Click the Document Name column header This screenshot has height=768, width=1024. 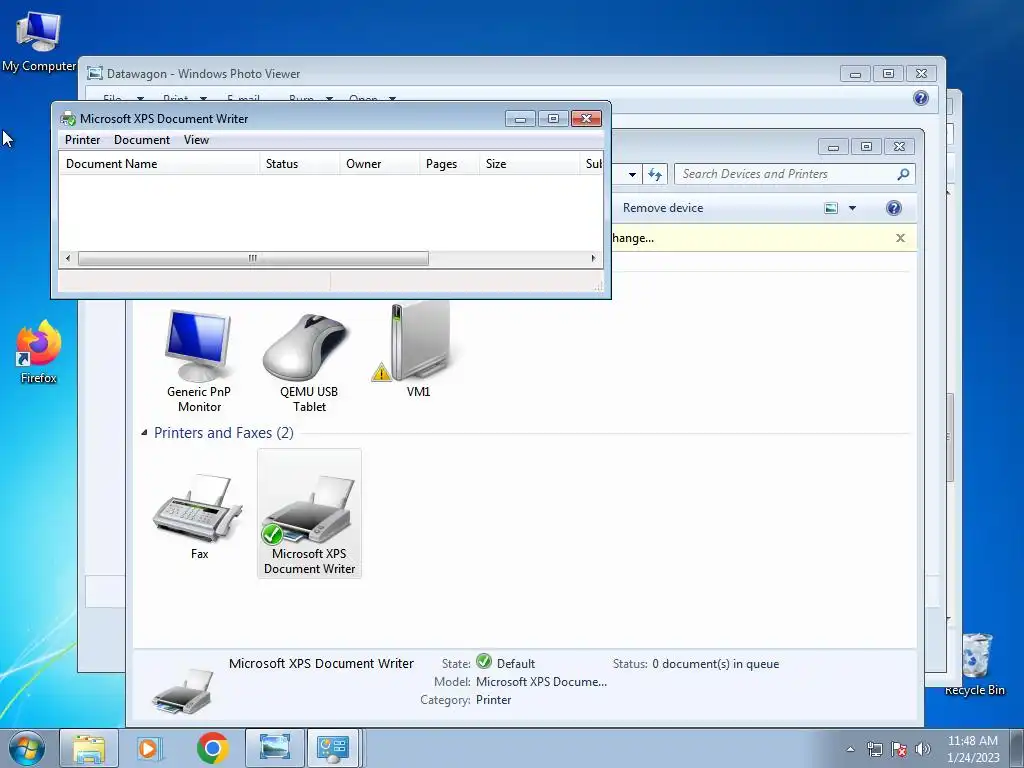tap(159, 164)
